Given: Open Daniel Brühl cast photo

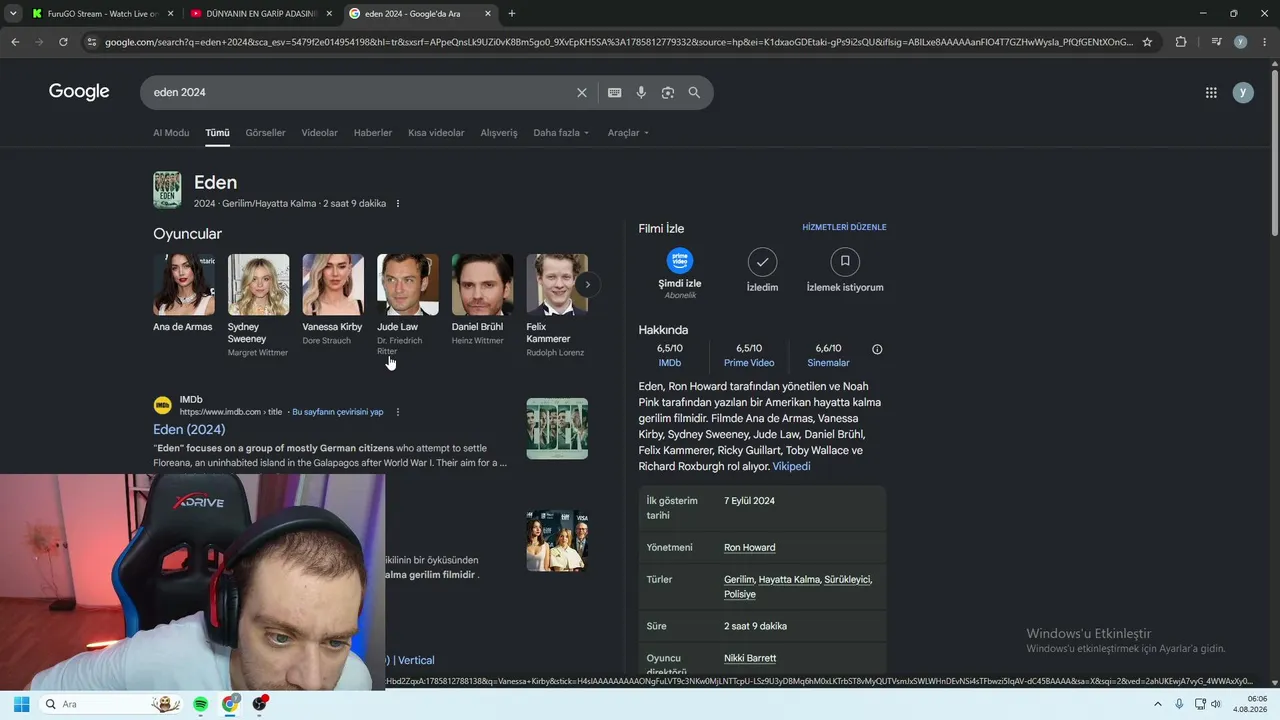Looking at the screenshot, I should (482, 284).
